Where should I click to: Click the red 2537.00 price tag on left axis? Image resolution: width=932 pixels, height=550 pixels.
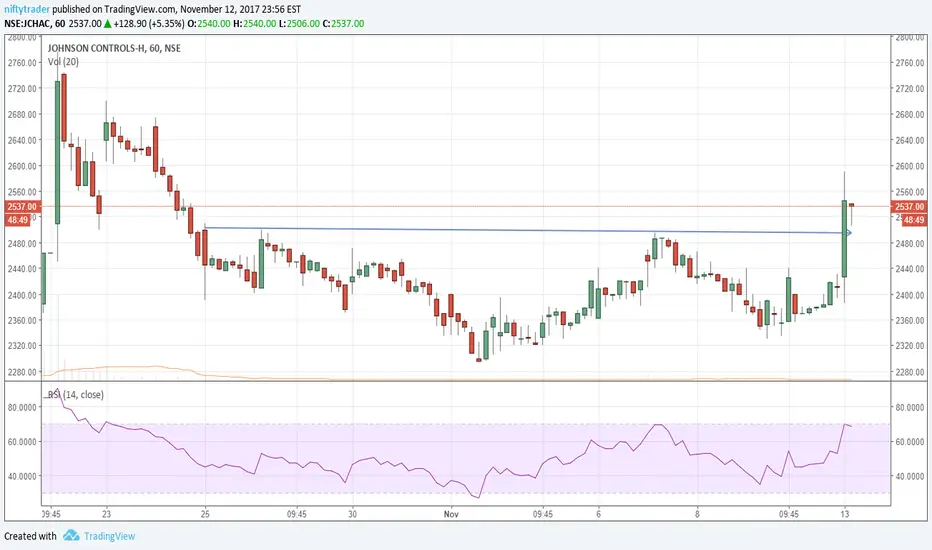(23, 207)
